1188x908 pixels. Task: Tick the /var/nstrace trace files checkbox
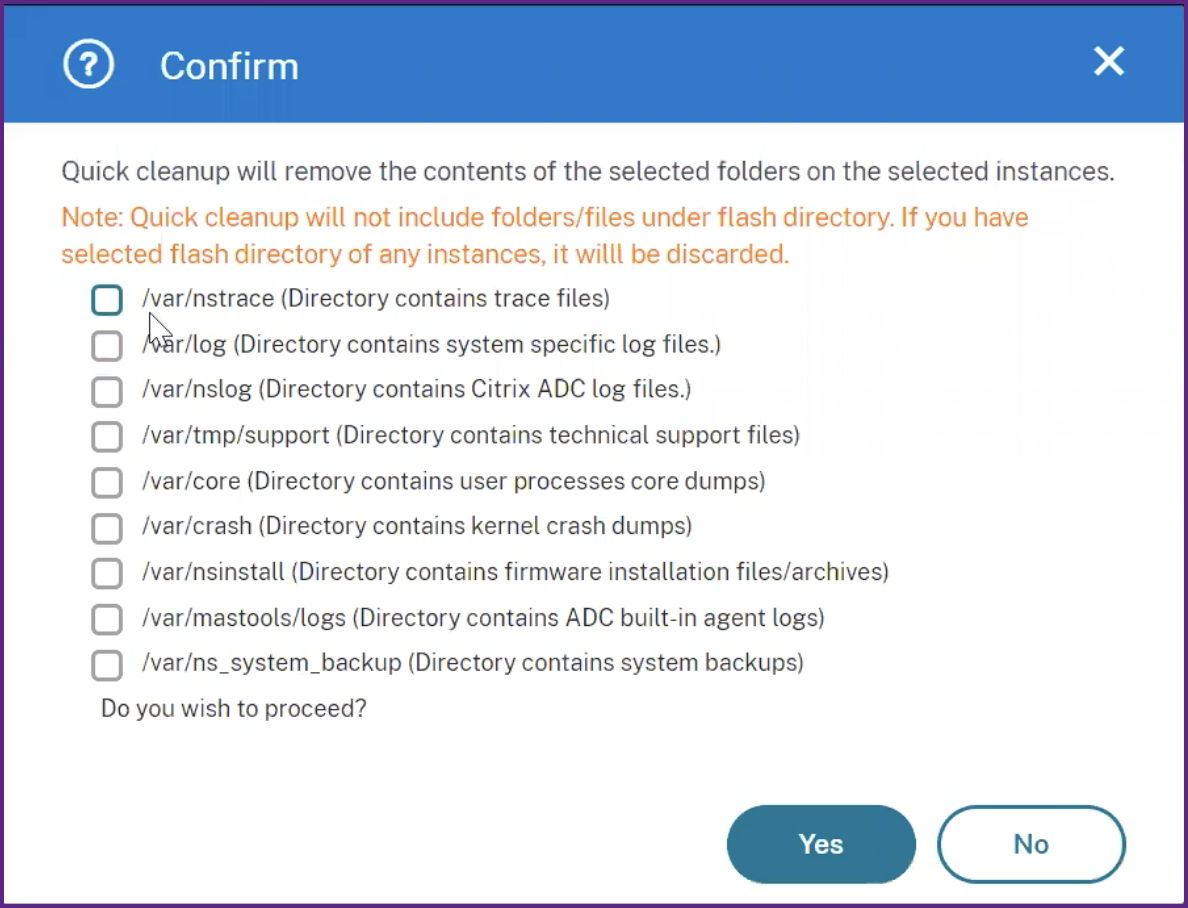[x=107, y=299]
